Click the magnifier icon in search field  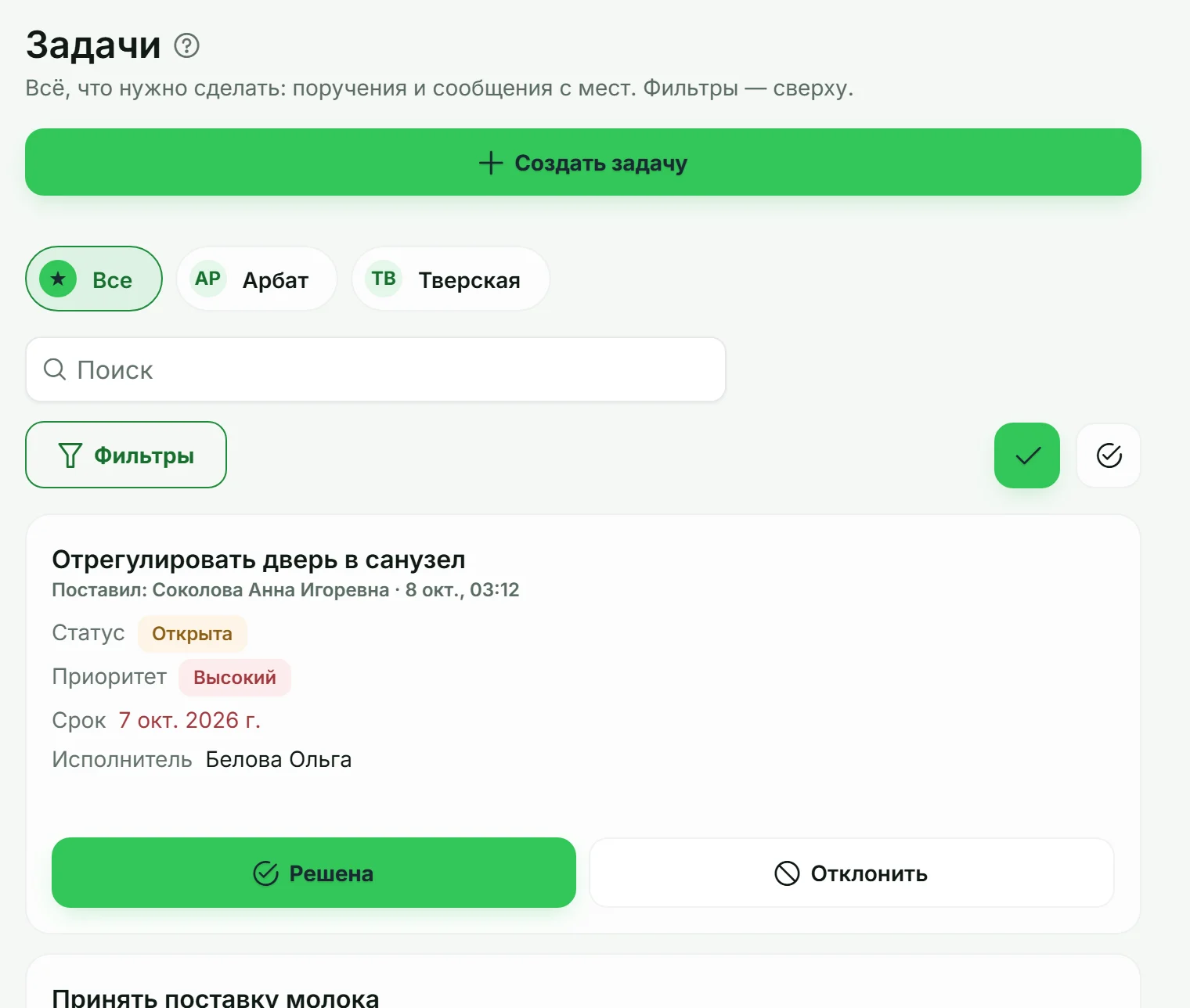[x=55, y=369]
